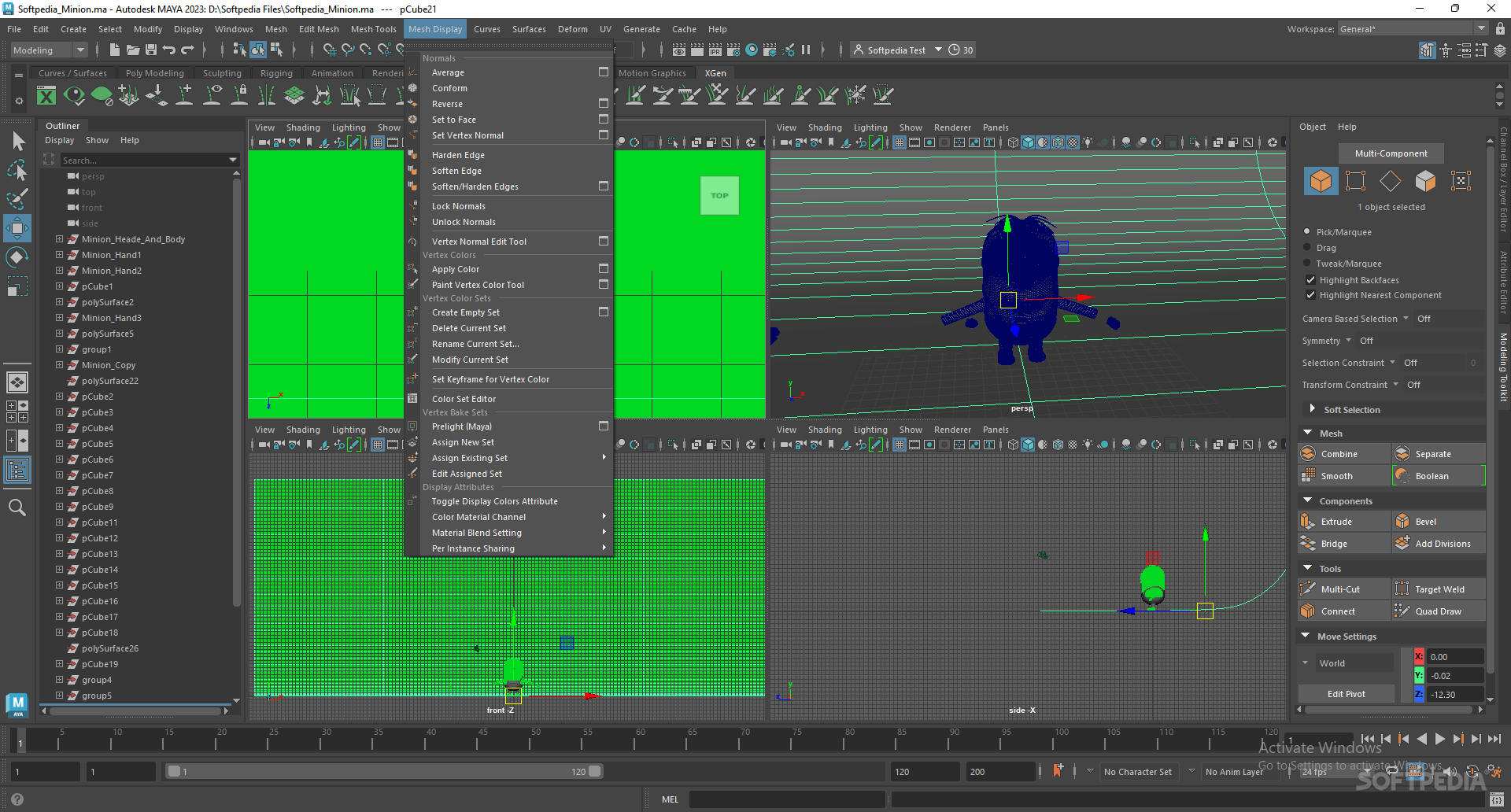Open Maya home screen icon
The image size is (1511, 812).
click(17, 704)
